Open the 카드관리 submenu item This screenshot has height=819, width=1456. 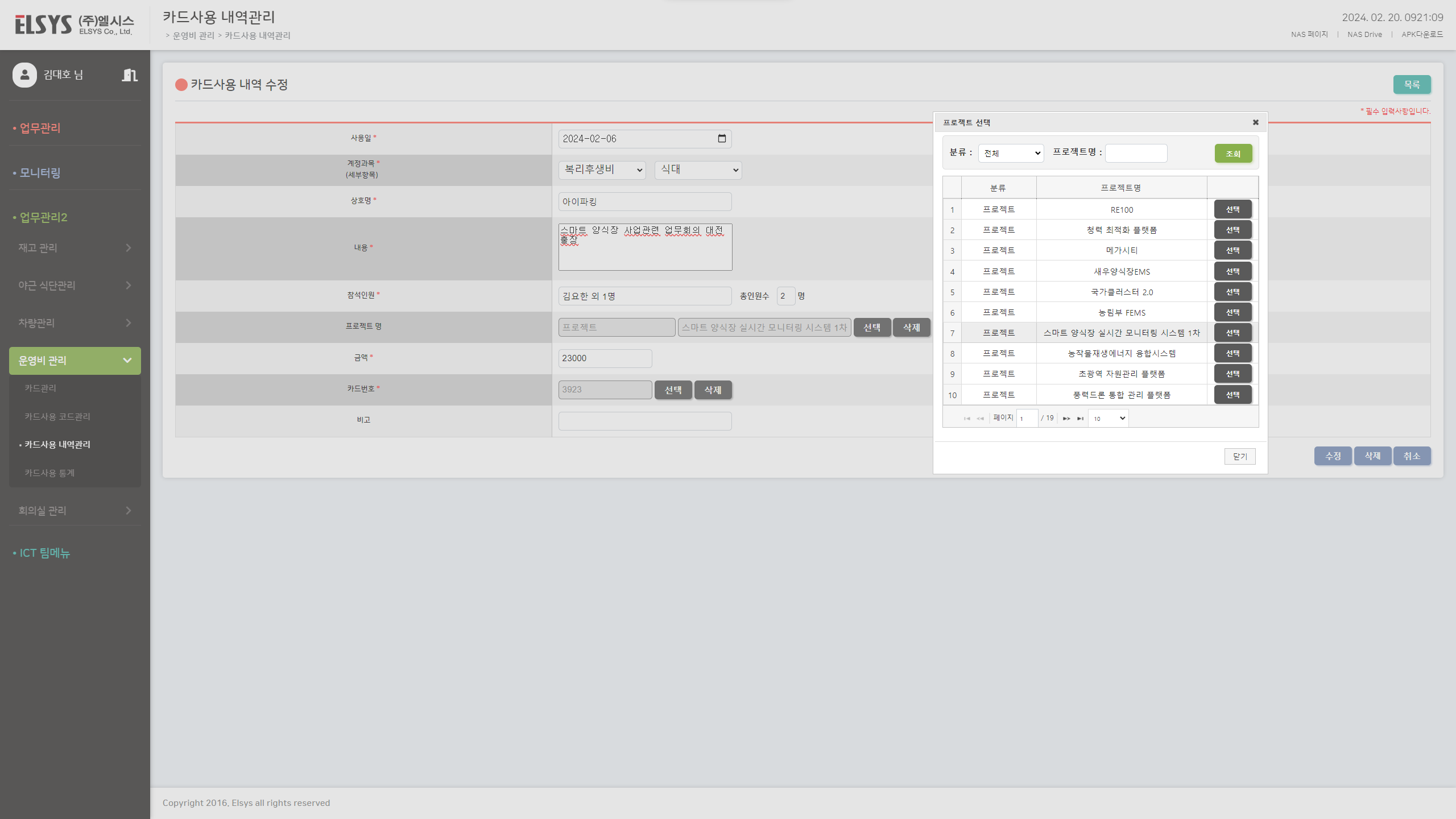pyautogui.click(x=40, y=388)
